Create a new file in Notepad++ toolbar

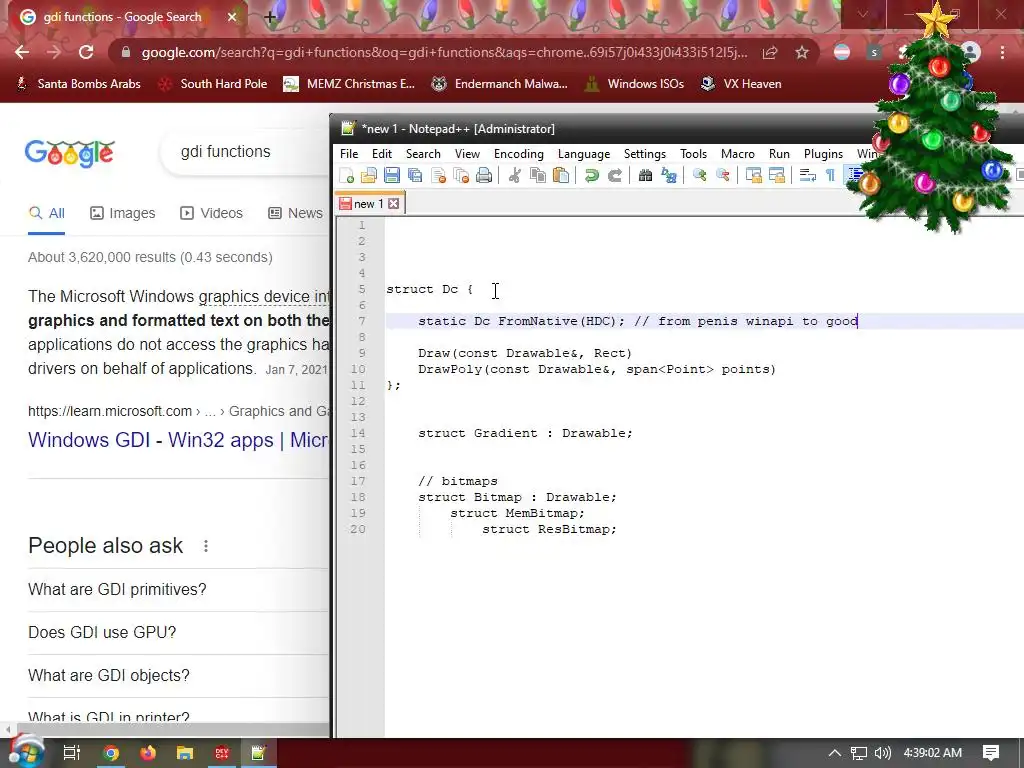(347, 175)
